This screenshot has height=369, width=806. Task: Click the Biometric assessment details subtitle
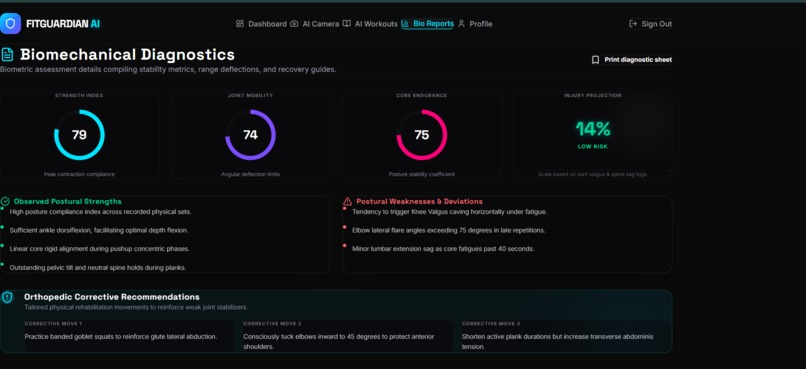coord(168,69)
